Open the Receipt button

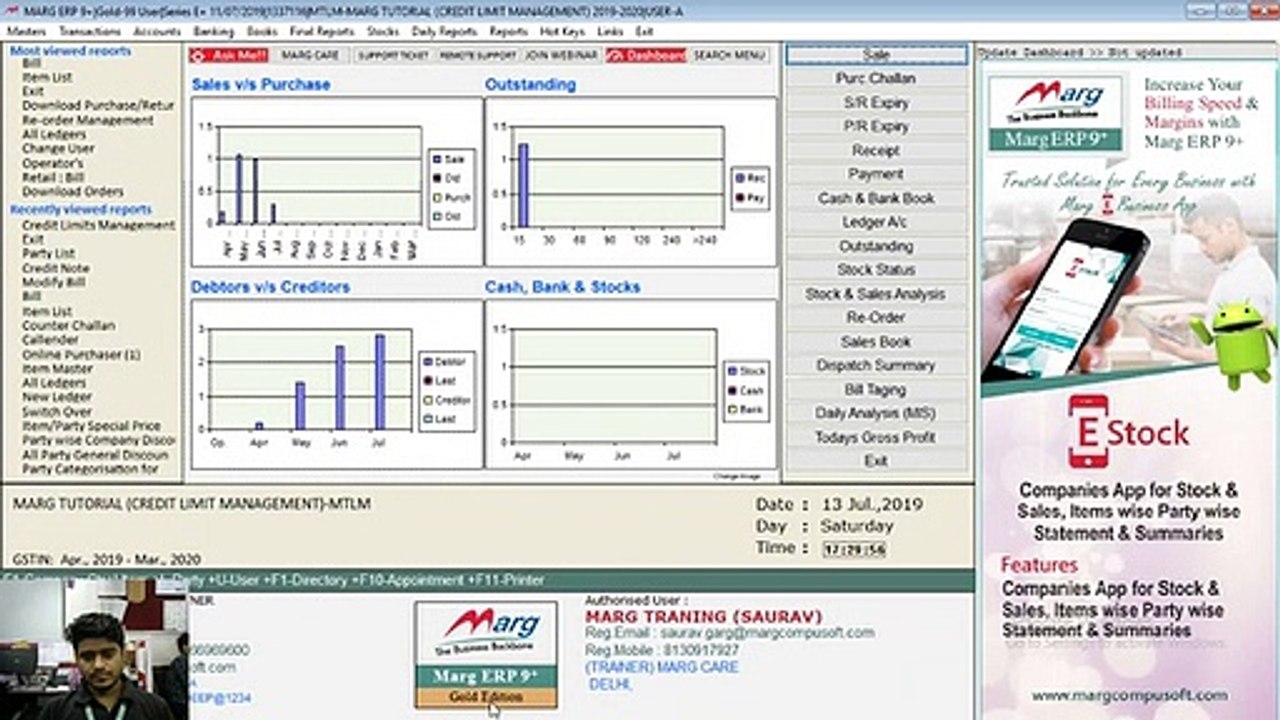[876, 150]
